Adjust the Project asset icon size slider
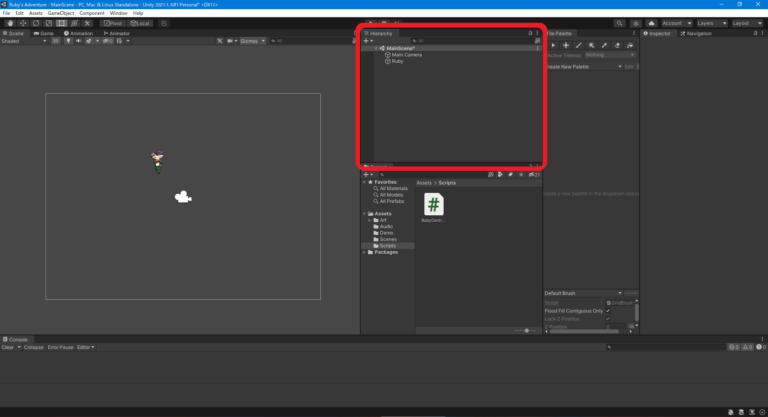 [526, 330]
